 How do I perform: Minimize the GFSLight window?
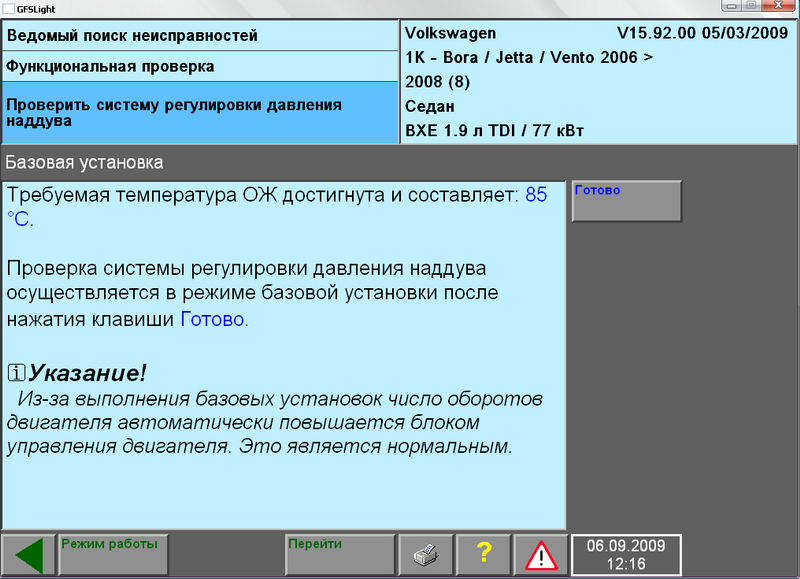click(731, 5)
